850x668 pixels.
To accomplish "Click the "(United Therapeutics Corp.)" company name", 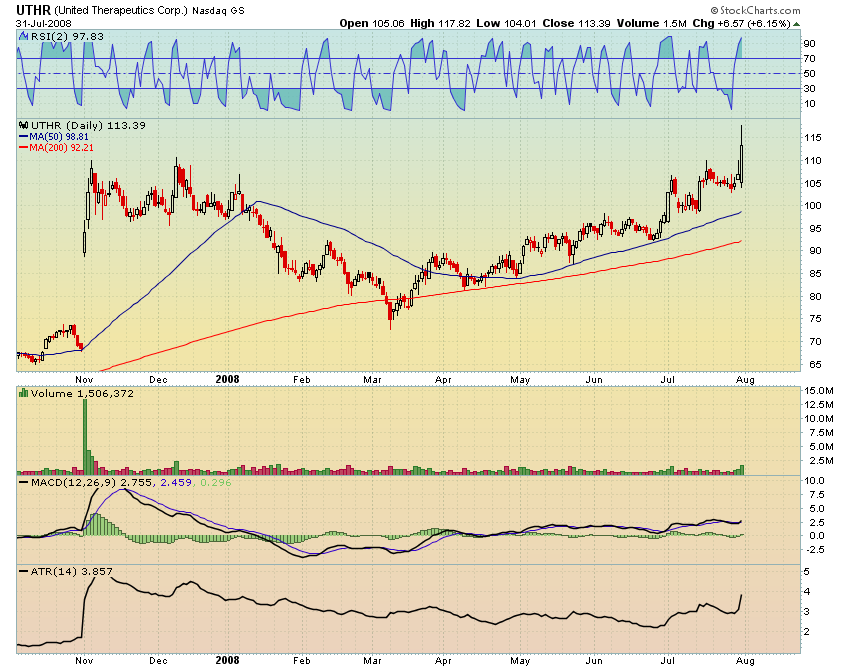I will (121, 10).
